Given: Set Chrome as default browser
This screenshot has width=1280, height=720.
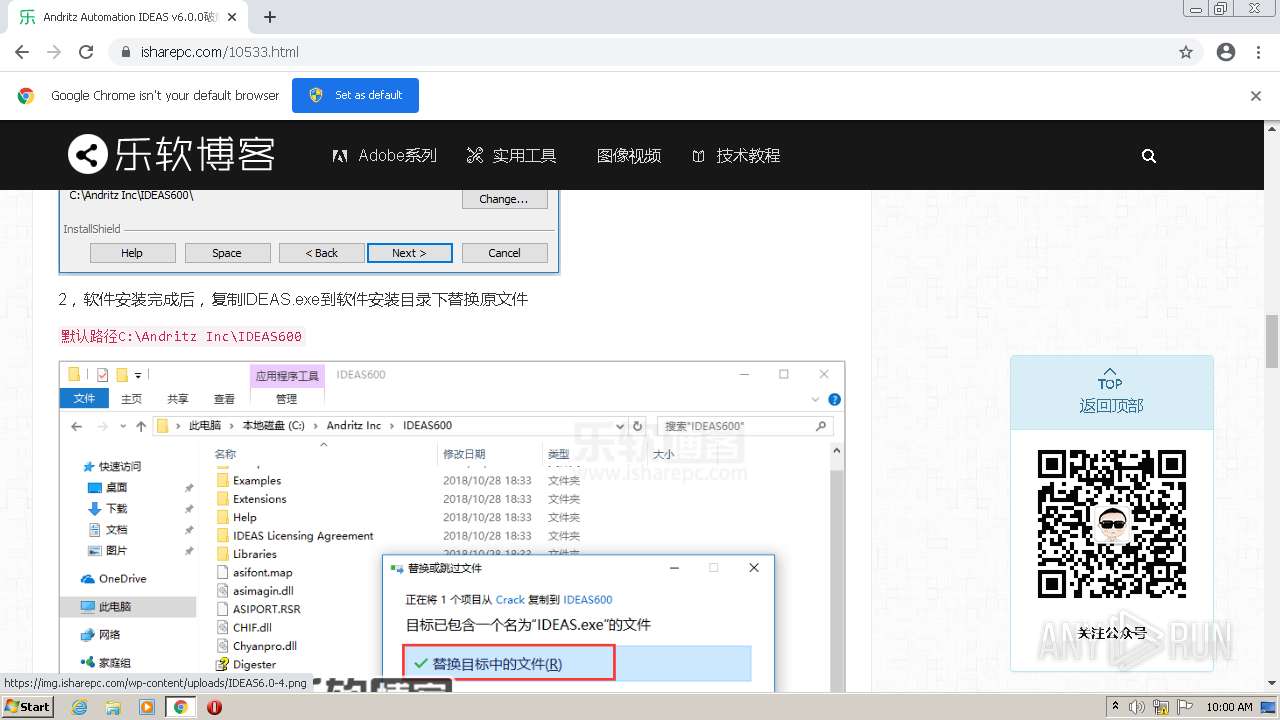Looking at the screenshot, I should [x=355, y=95].
